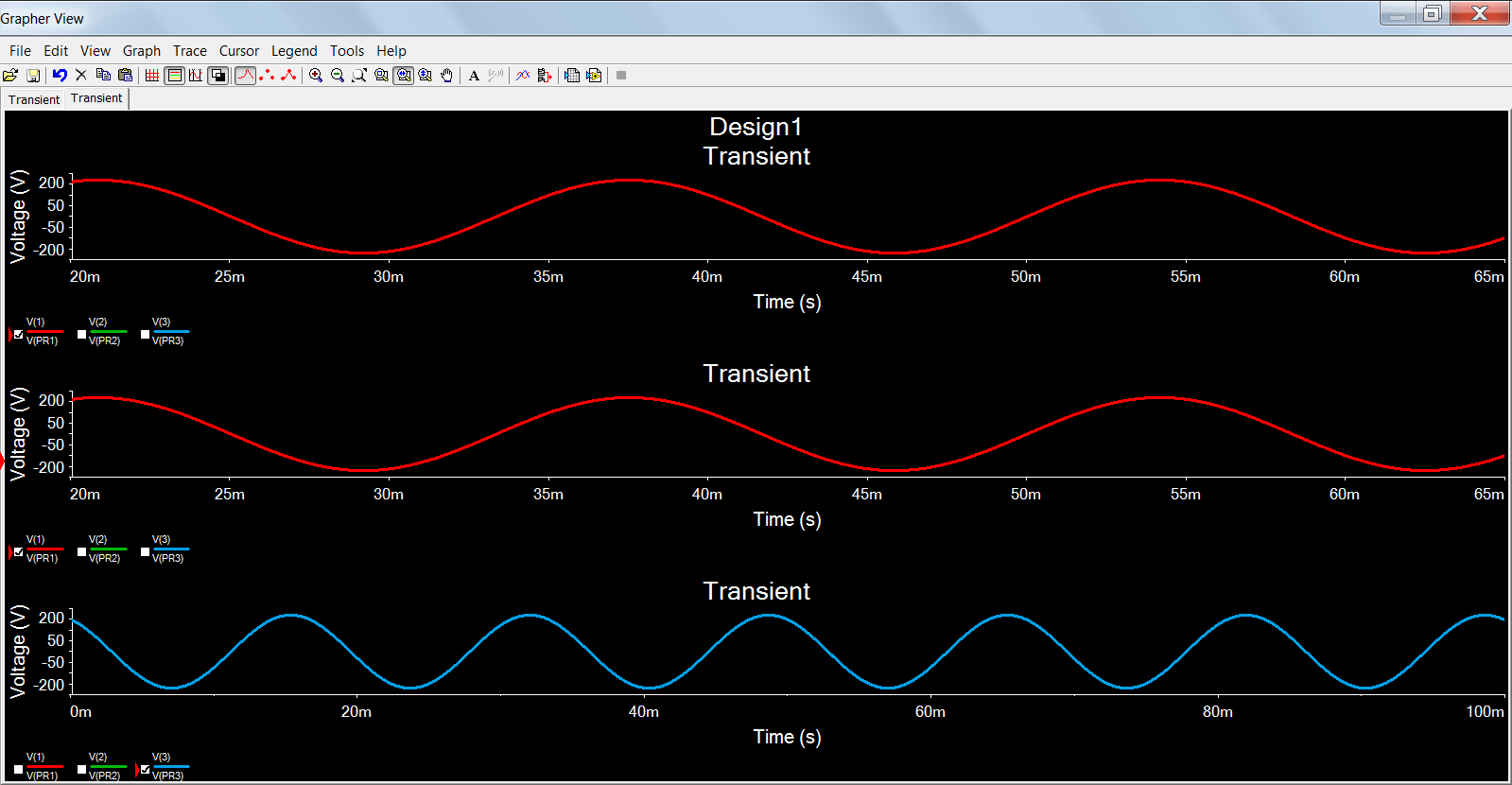1512x785 pixels.
Task: Click blue V(3) line swatch in top legend
Action: (x=171, y=332)
